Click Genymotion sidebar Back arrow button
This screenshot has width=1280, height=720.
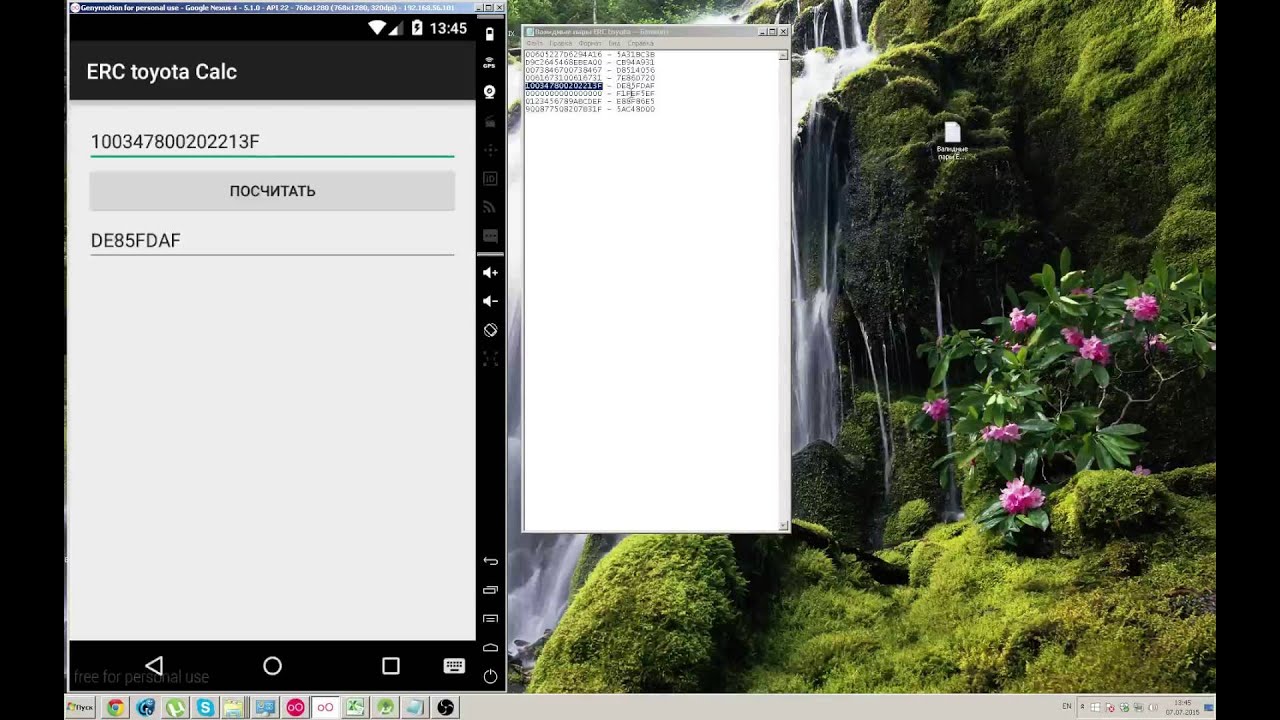point(490,561)
